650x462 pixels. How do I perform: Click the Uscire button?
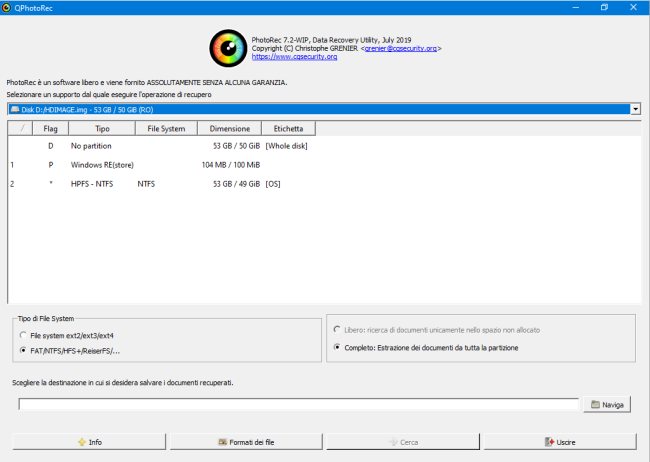tap(560, 442)
